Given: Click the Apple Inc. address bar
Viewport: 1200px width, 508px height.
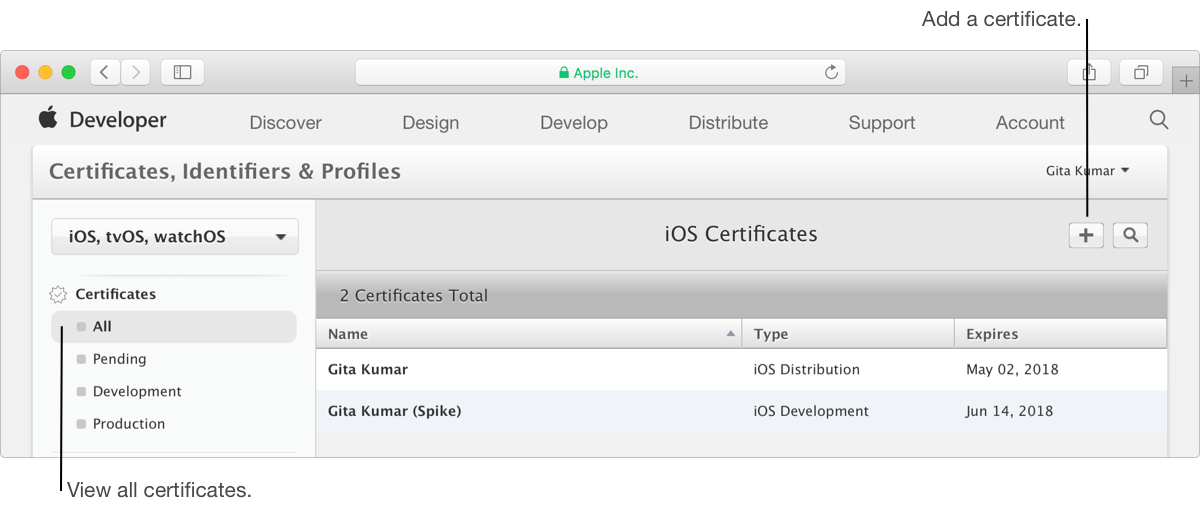Looking at the screenshot, I should (x=600, y=72).
